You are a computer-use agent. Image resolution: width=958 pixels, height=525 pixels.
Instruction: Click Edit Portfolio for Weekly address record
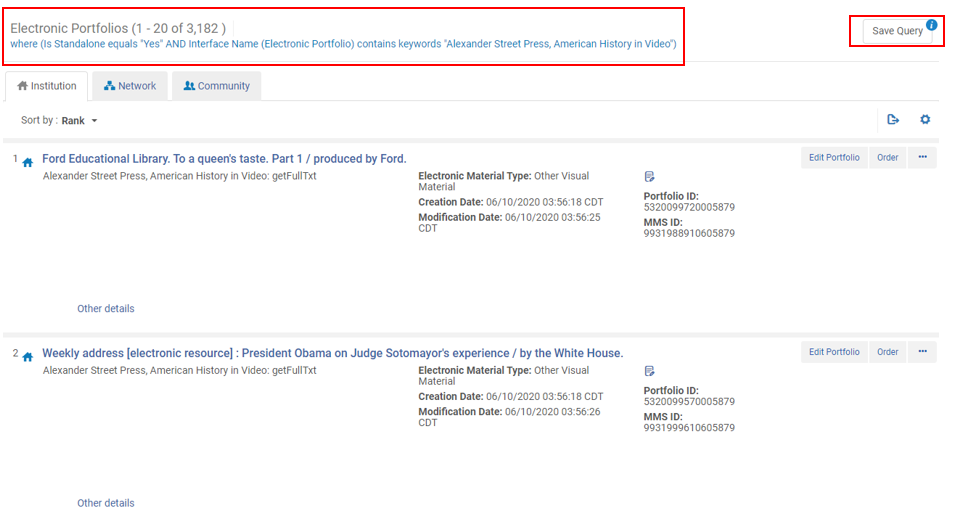click(x=834, y=352)
